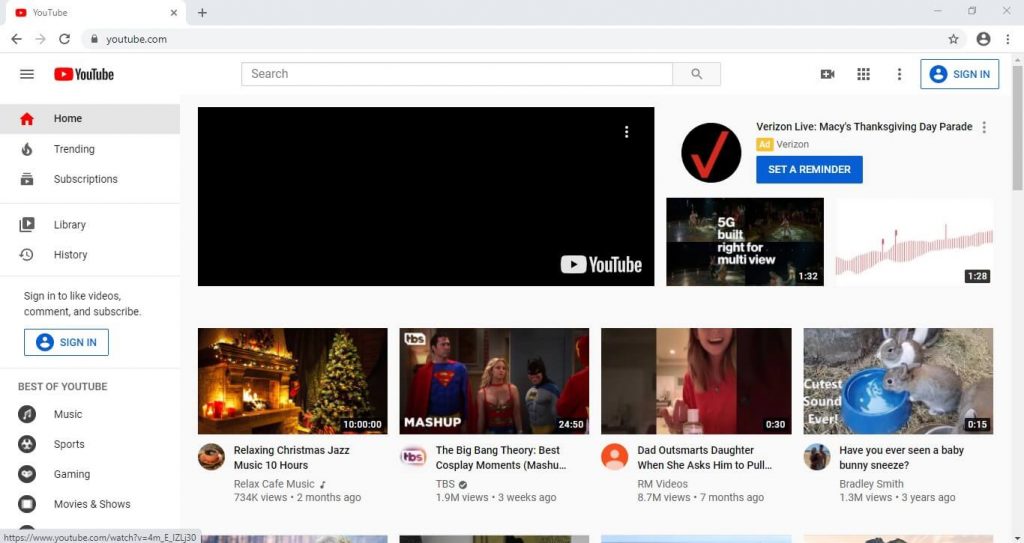This screenshot has width=1024, height=543.
Task: Click TBS channel avatar
Action: 413,457
